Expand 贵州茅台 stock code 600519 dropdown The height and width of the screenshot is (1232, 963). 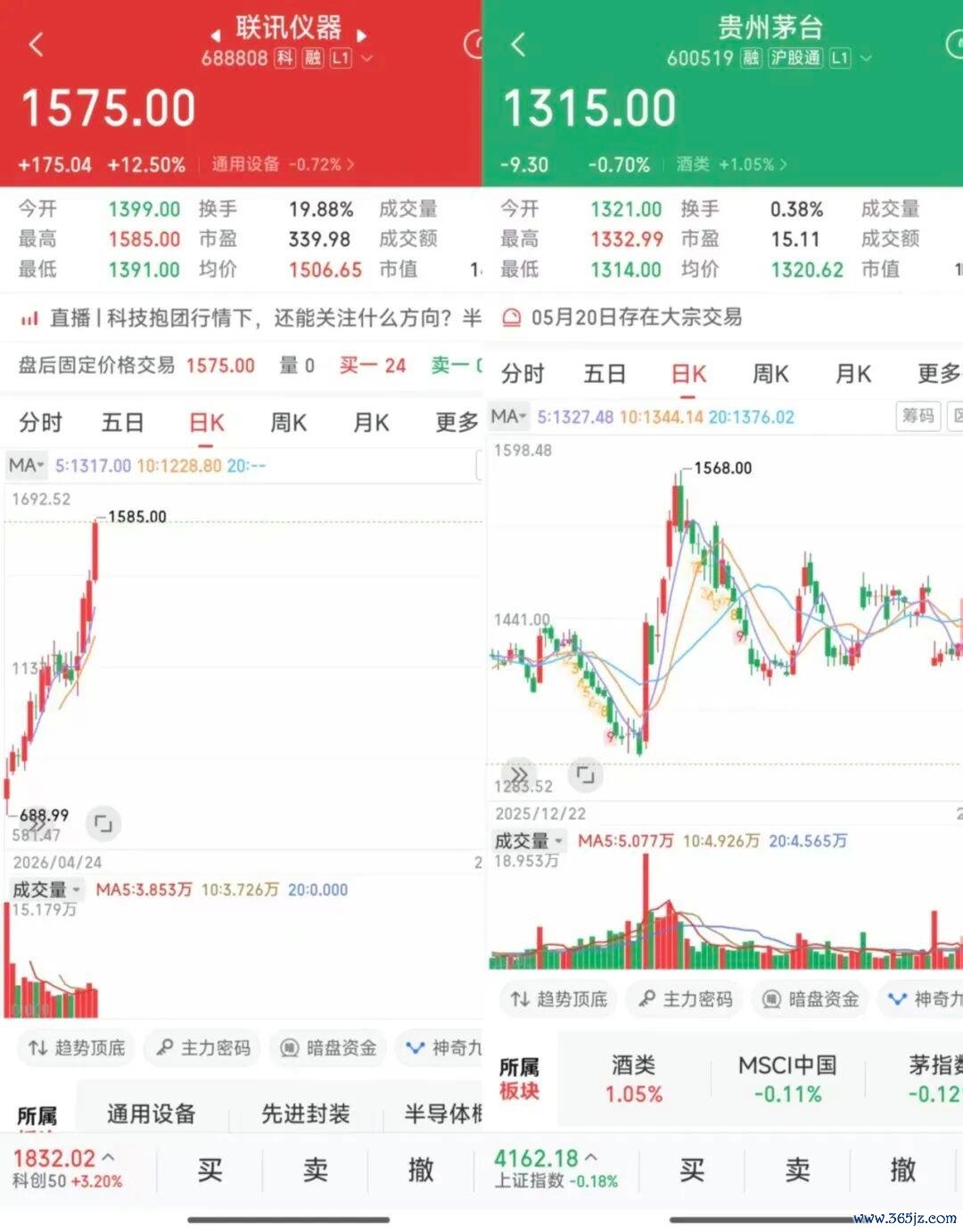tap(865, 59)
